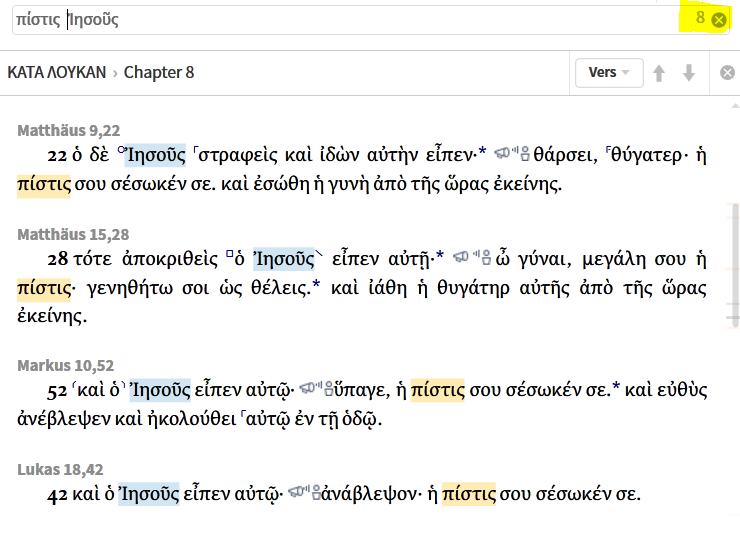Viewport: 740px width, 535px height.
Task: Click highlighted πίστις in Matthäus 15,28
Action: (x=44, y=288)
